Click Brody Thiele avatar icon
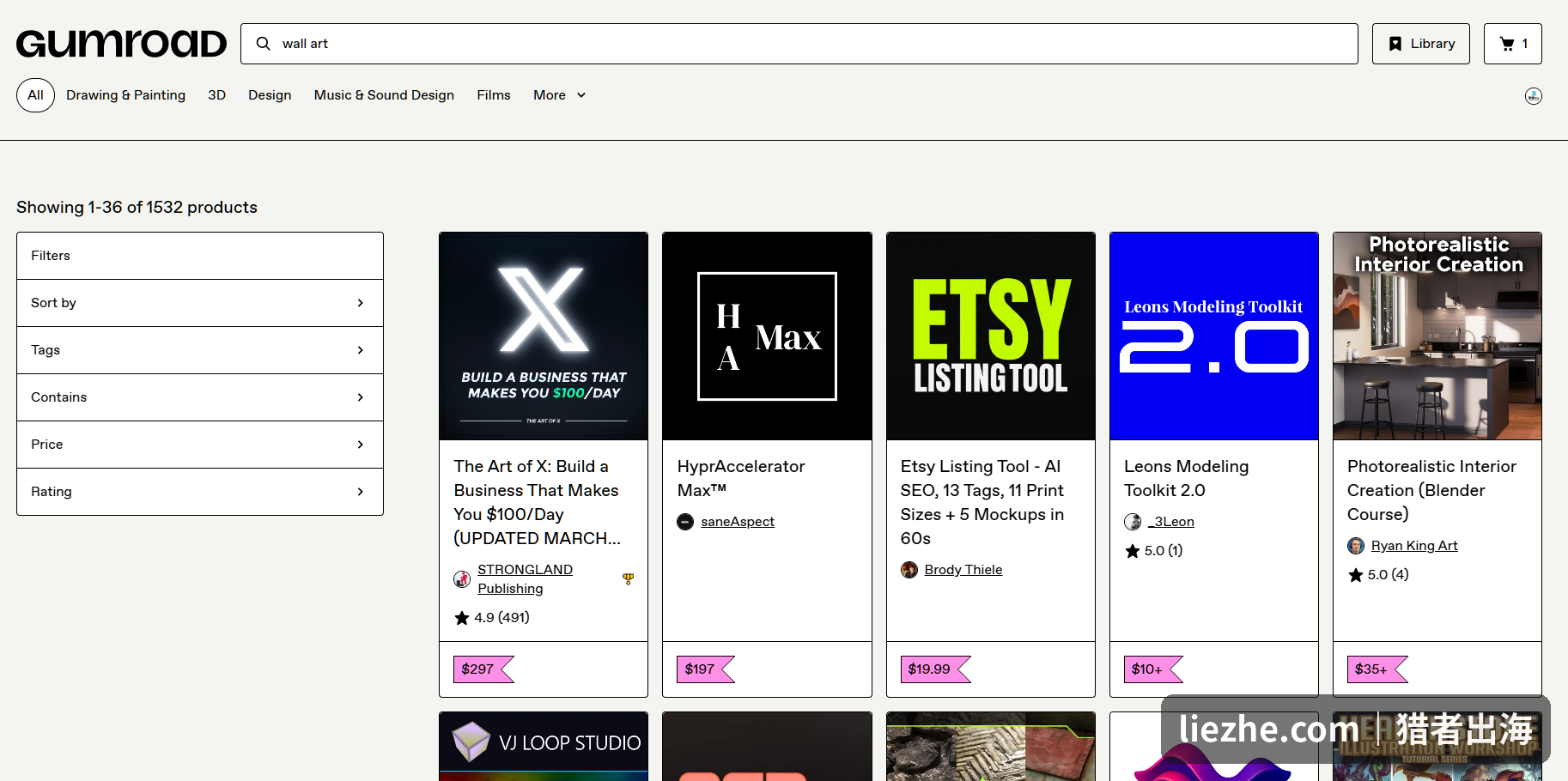The image size is (1568, 781). tap(909, 570)
